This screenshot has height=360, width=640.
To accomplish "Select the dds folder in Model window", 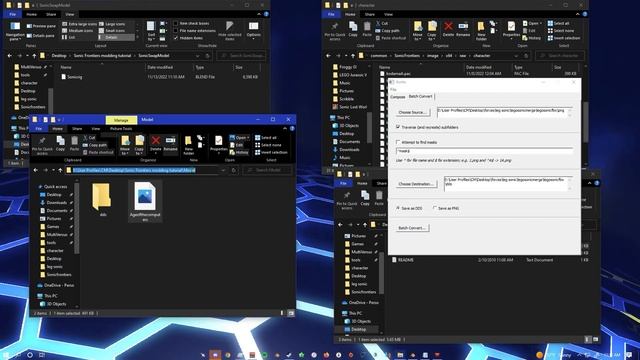I will pos(102,200).
